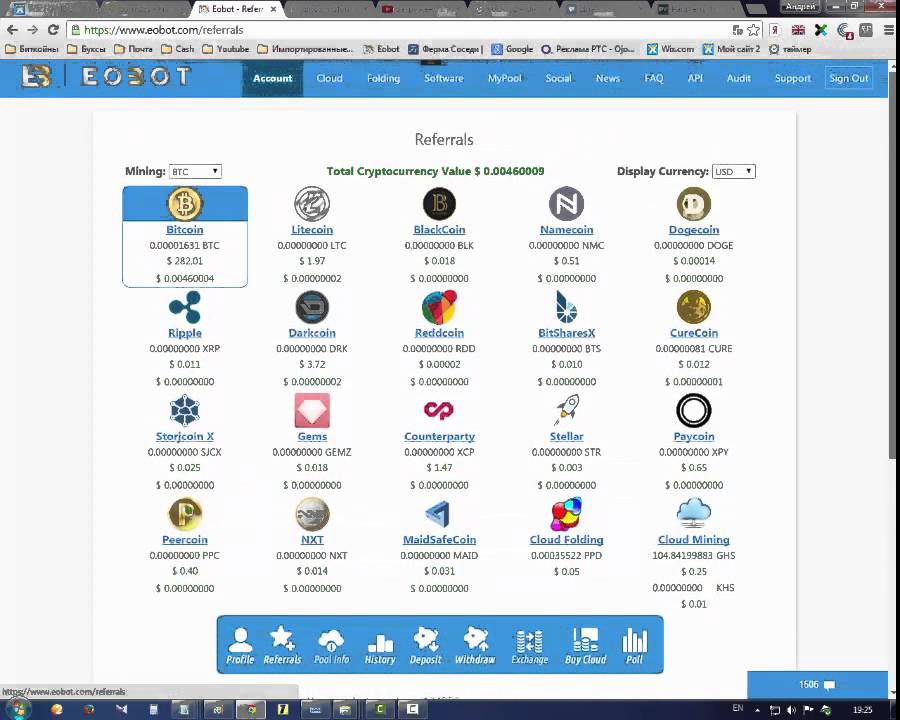Open the FAQ menu item
Image resolution: width=900 pixels, height=720 pixels.
click(x=654, y=78)
